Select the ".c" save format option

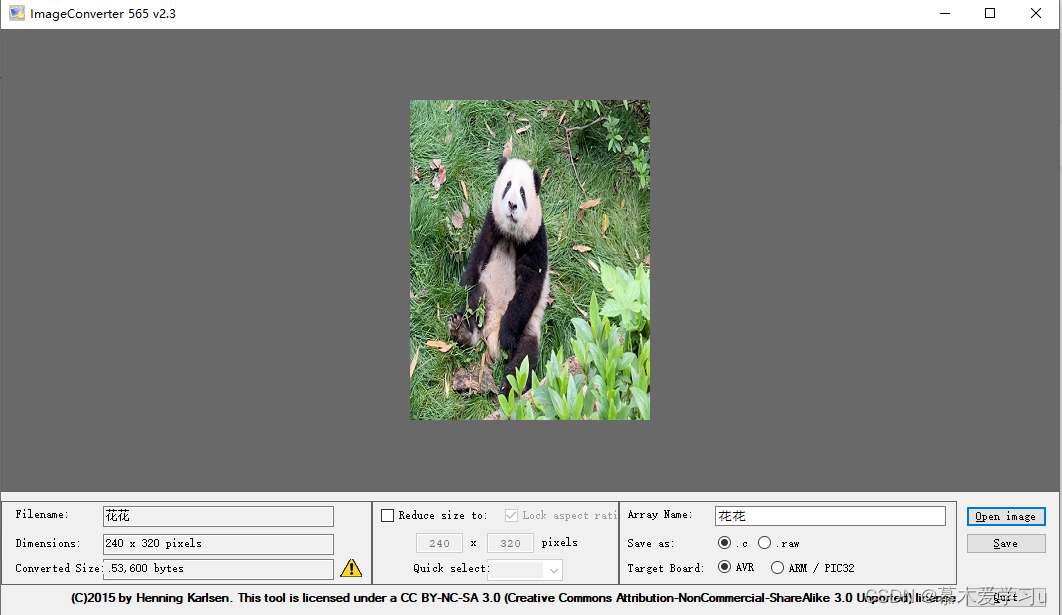725,542
